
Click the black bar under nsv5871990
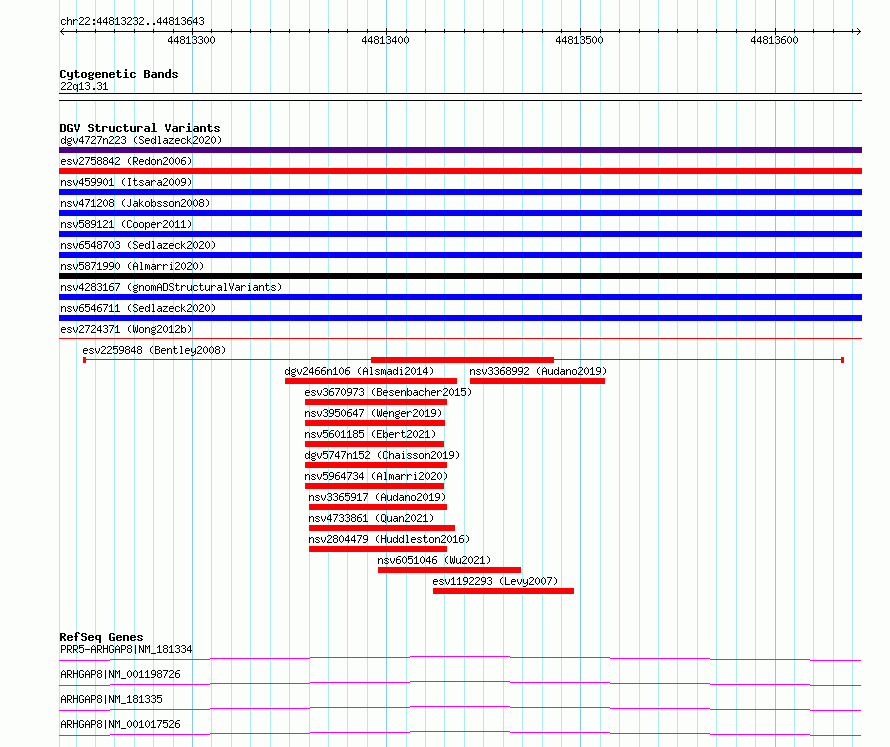click(460, 276)
